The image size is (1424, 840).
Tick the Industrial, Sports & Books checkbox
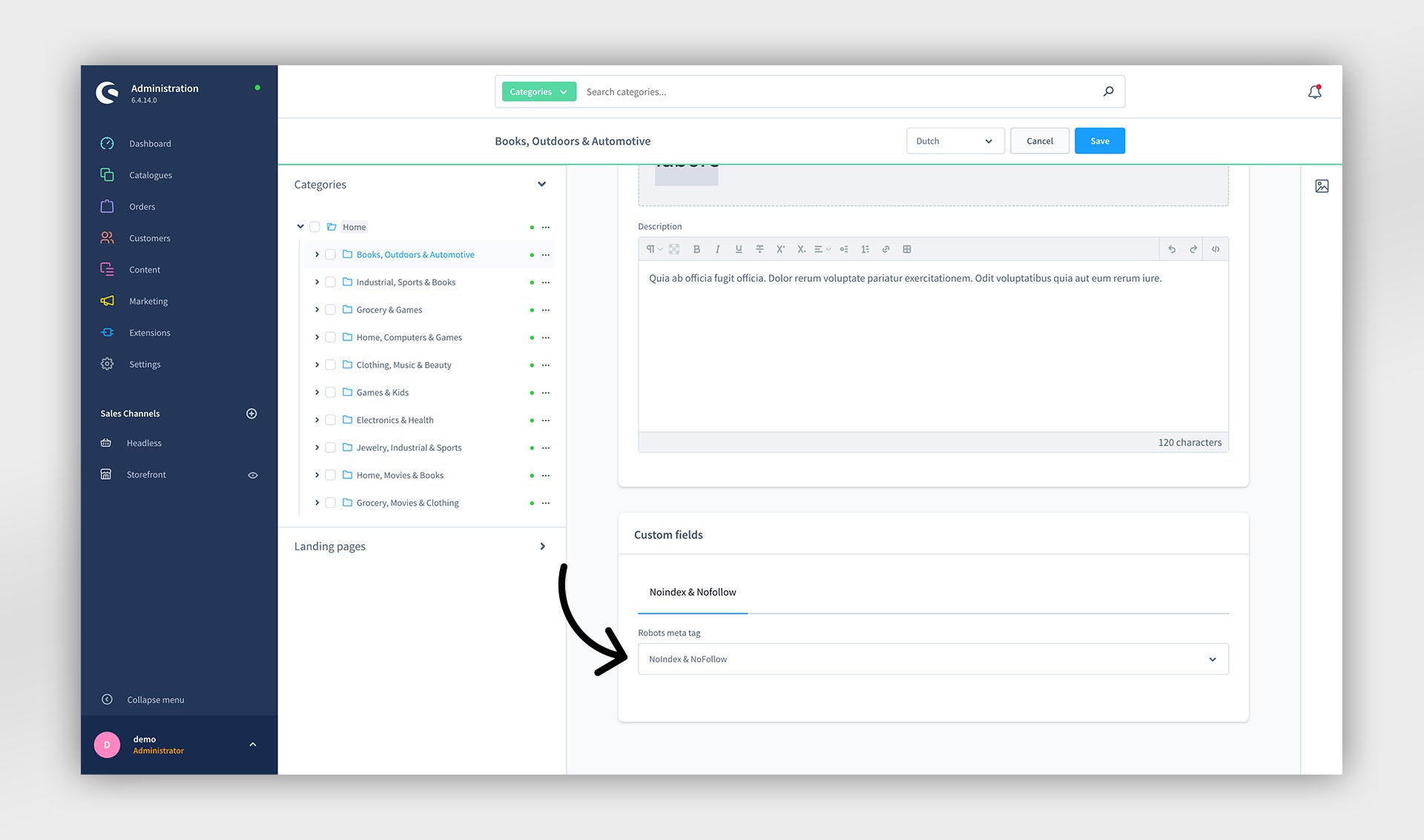coord(331,282)
